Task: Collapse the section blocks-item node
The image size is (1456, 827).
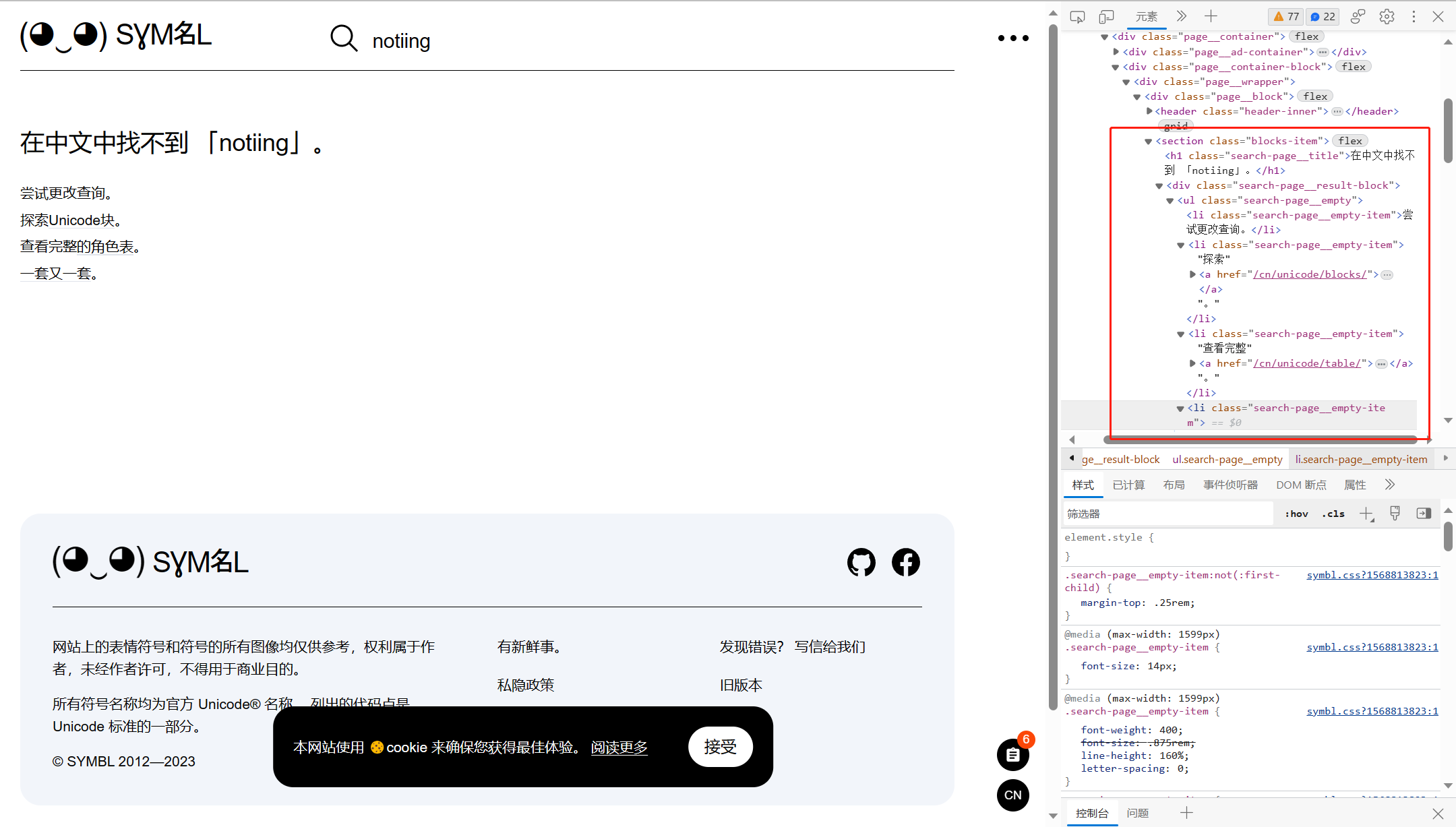Action: [x=1148, y=142]
